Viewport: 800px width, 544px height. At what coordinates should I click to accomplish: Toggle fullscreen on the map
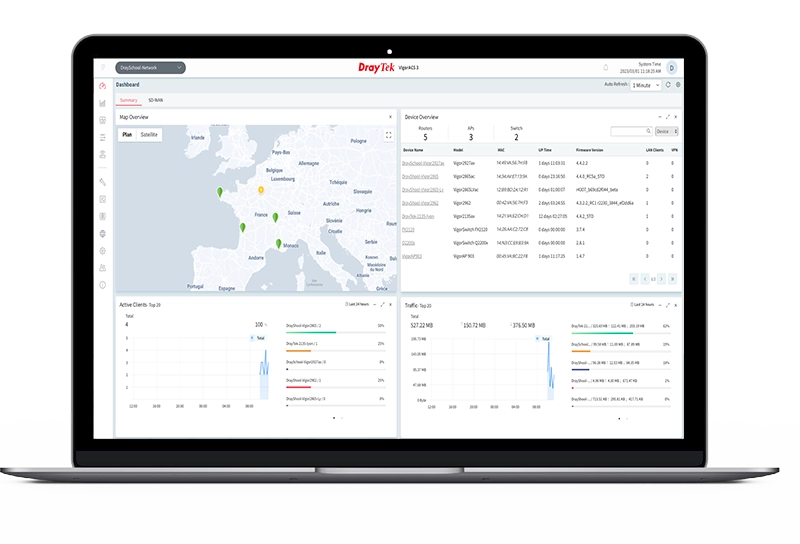coord(388,135)
